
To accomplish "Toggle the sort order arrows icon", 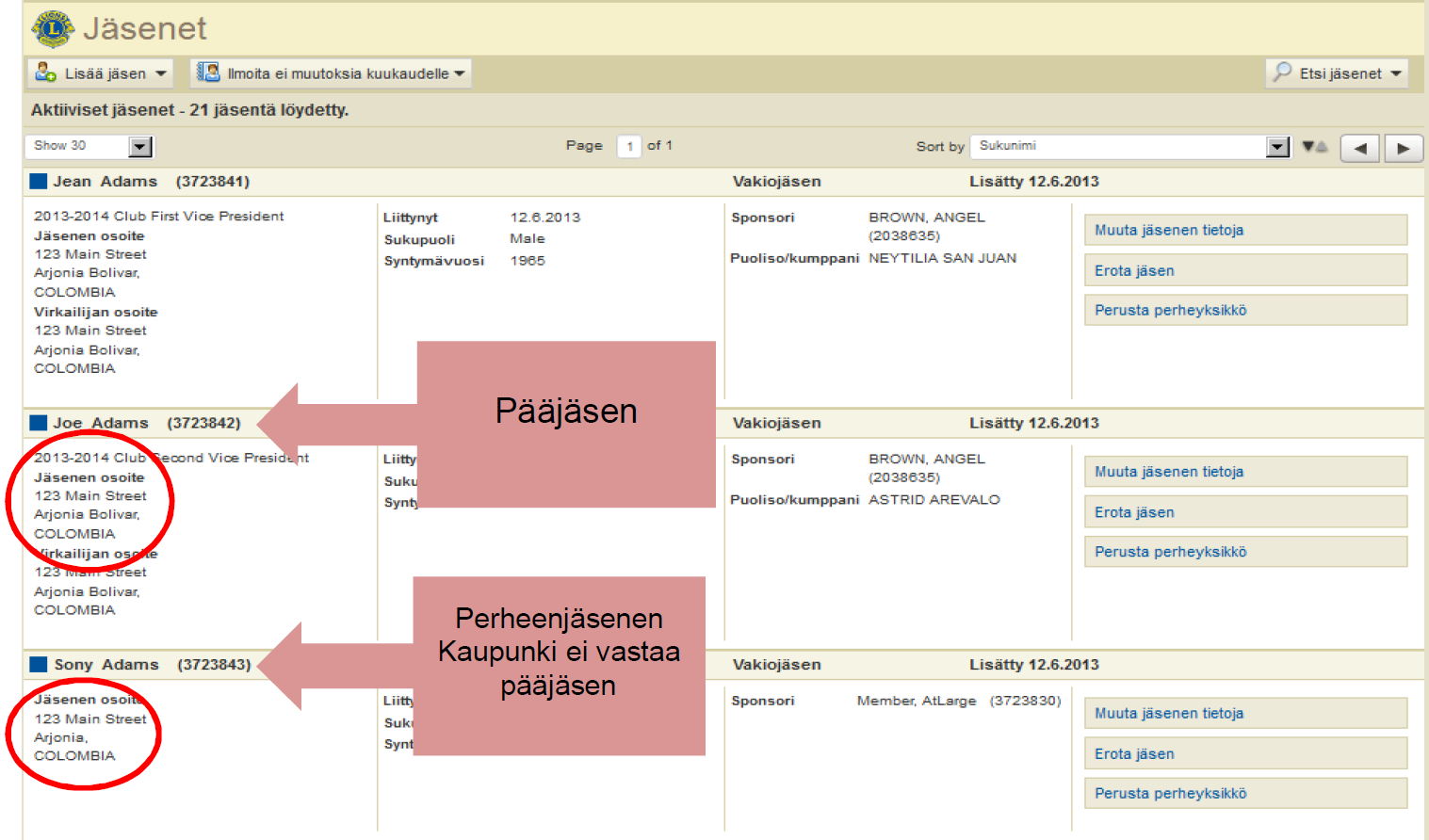I will coord(1315,146).
